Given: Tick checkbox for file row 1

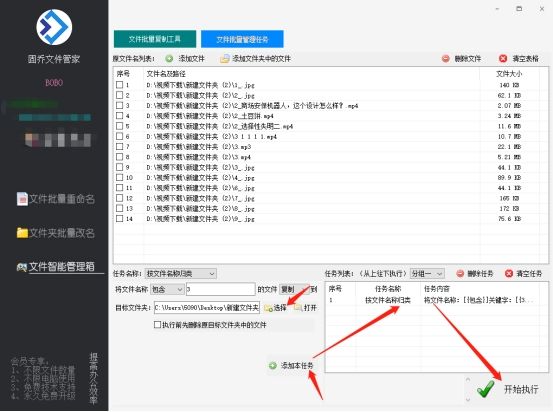Looking at the screenshot, I should [x=120, y=85].
